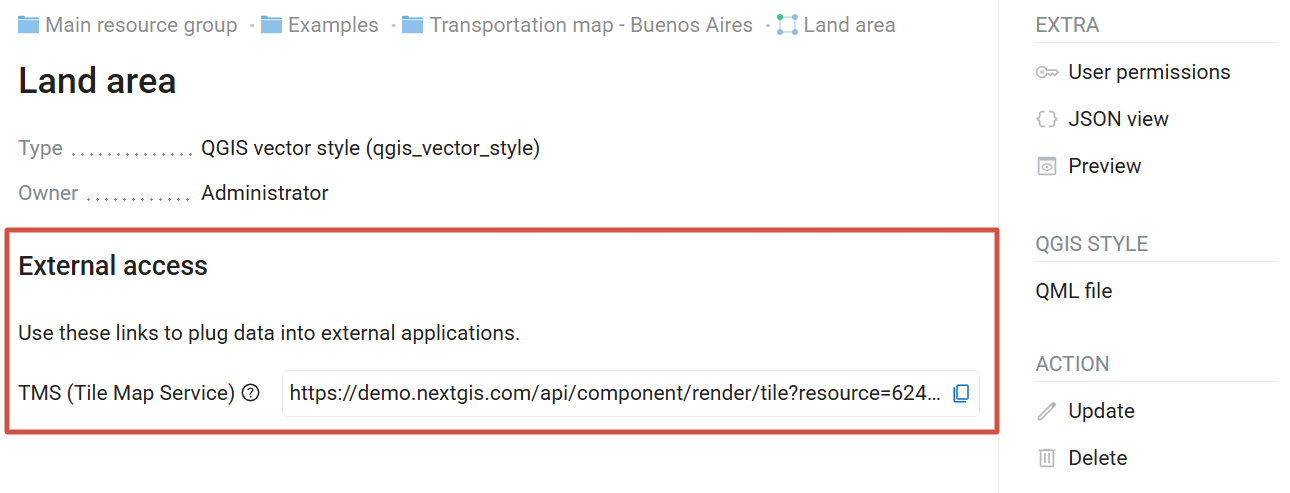Viewport: 1290px width, 493px height.
Task: Choose the Update action
Action: click(1101, 411)
